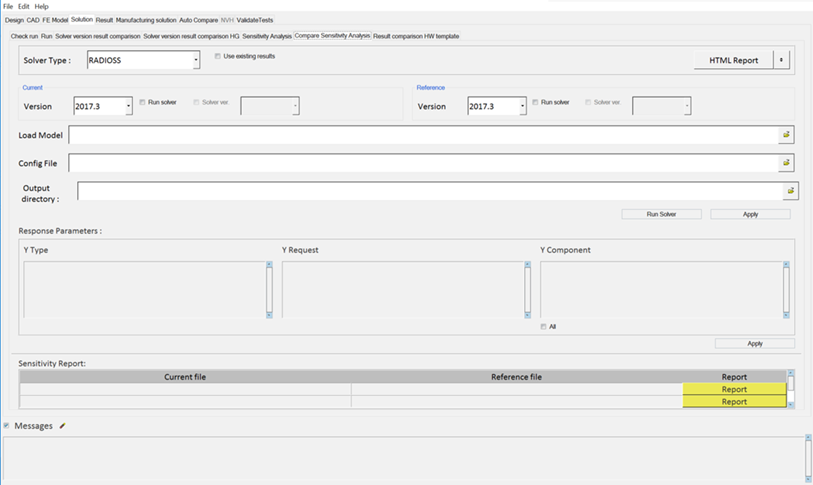Click the arrow button beside HTML Report
The width and height of the screenshot is (813, 485).
point(782,60)
